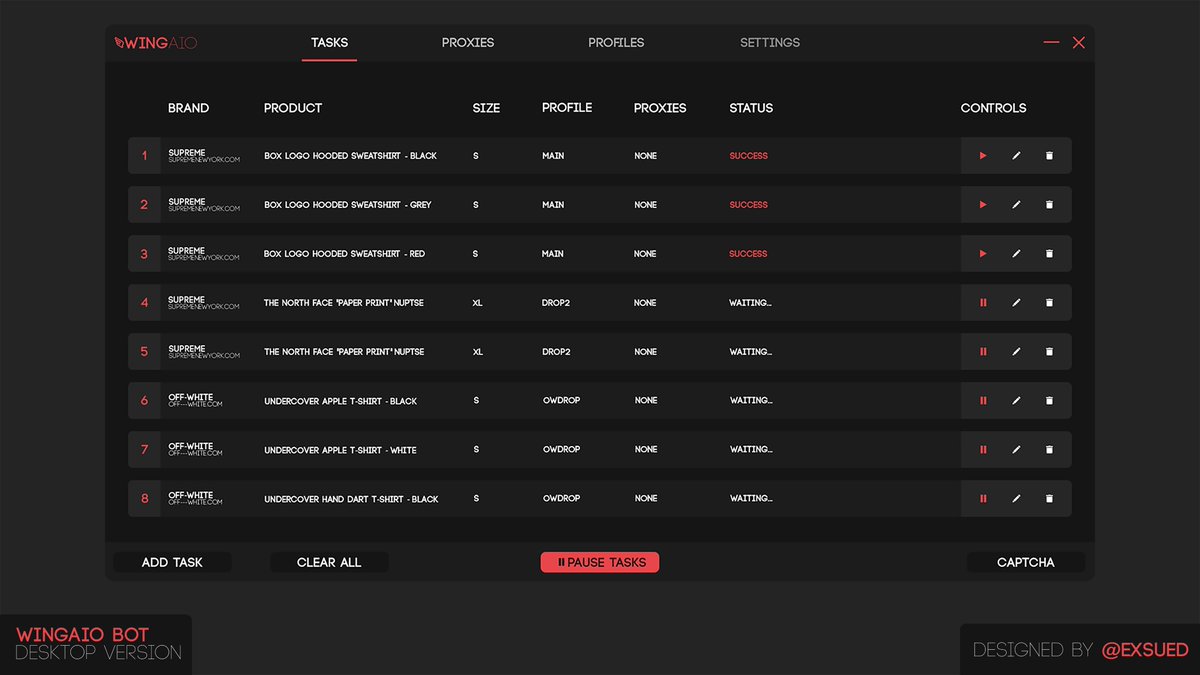The width and height of the screenshot is (1200, 675).
Task: Go to the Settings tab
Action: (770, 43)
